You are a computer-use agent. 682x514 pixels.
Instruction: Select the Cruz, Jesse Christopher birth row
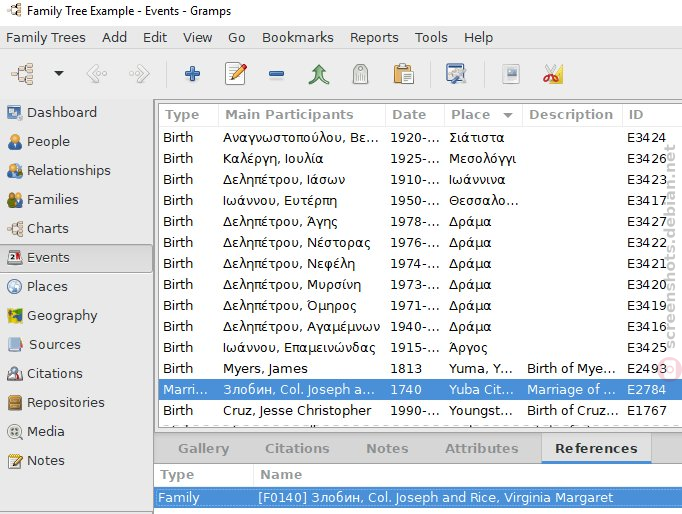pyautogui.click(x=420, y=411)
